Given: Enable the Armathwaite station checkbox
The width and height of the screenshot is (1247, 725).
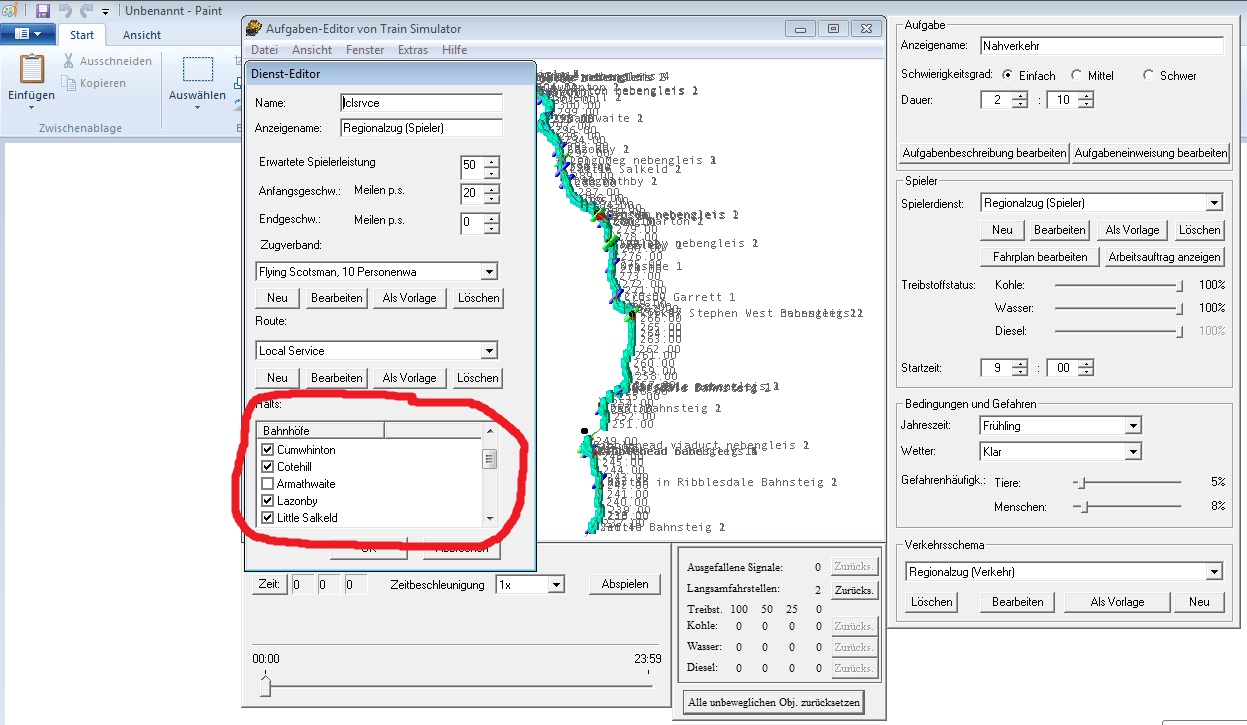Looking at the screenshot, I should click(267, 484).
